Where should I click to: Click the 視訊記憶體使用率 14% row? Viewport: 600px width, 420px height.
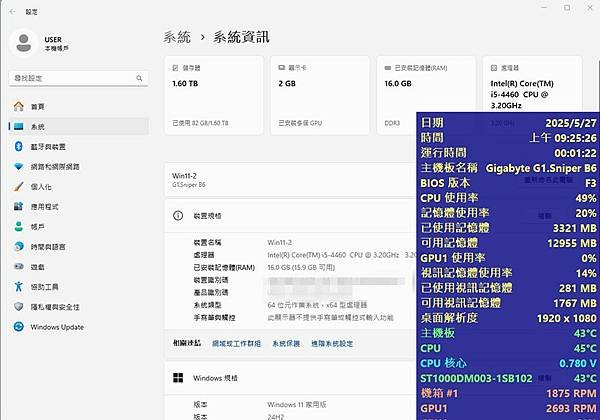click(x=508, y=273)
